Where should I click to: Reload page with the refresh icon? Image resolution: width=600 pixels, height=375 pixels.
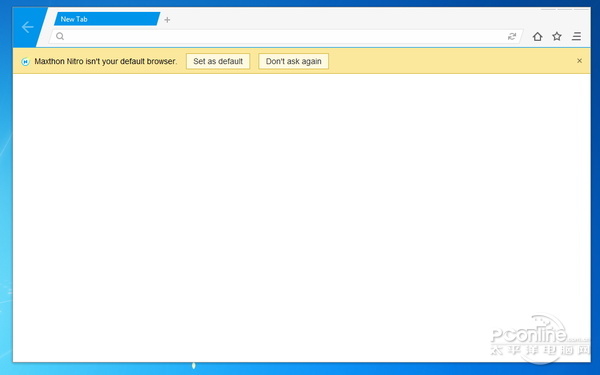click(x=512, y=36)
